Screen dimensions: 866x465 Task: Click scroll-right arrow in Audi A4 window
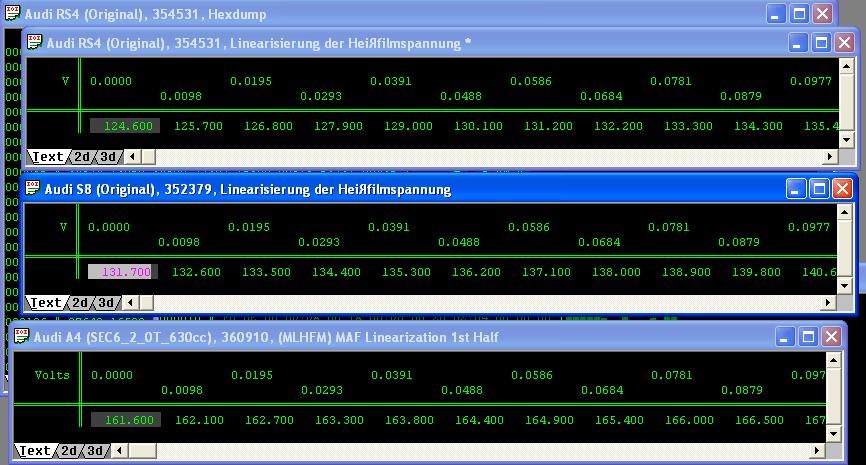[816, 451]
